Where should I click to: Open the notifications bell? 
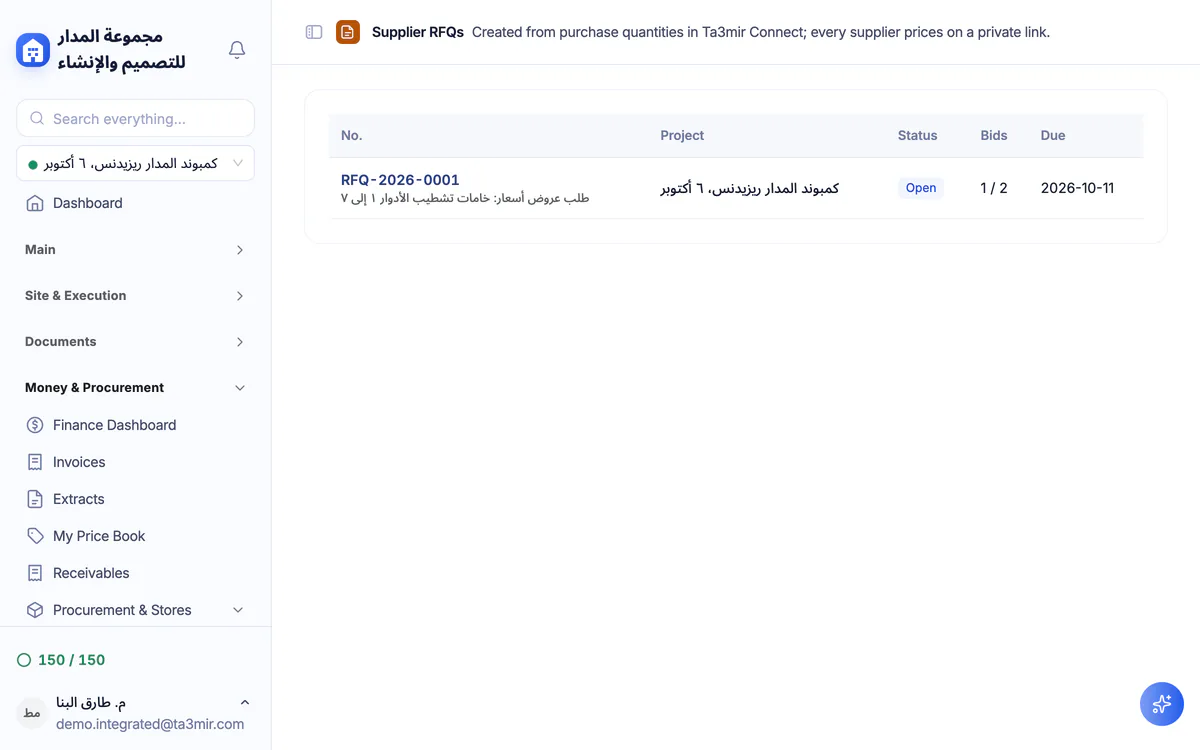point(237,49)
